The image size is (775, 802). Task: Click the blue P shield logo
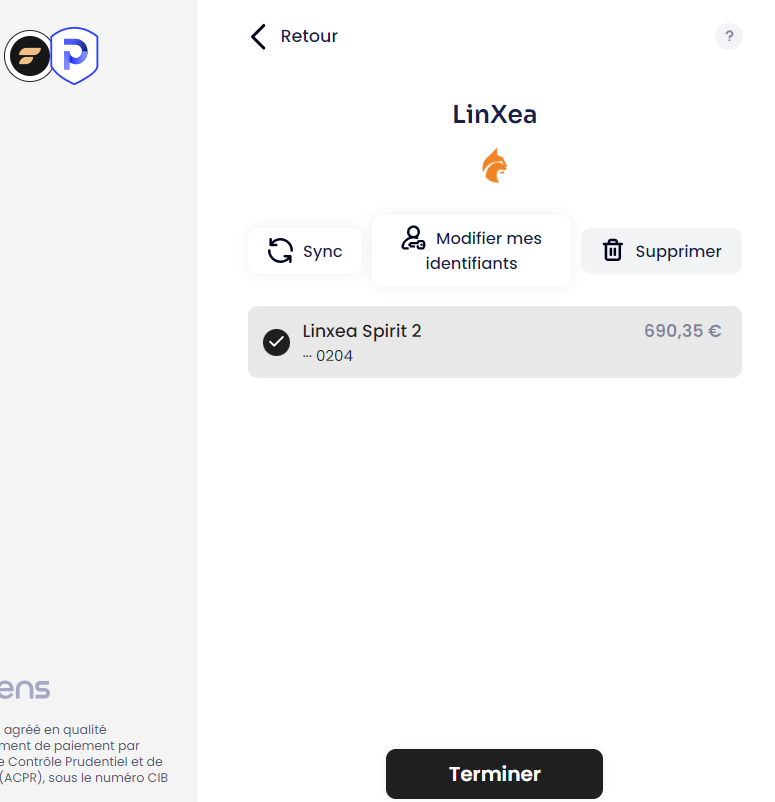[75, 55]
